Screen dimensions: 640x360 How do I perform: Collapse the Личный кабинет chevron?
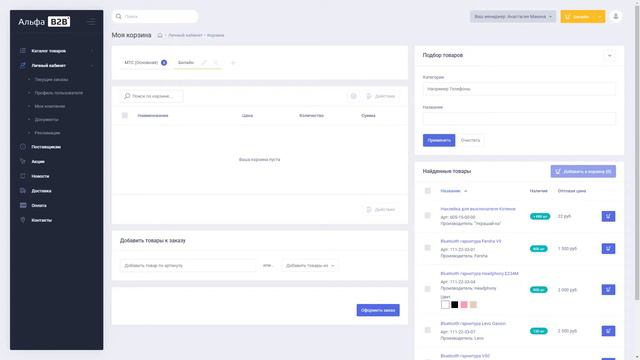tap(92, 65)
